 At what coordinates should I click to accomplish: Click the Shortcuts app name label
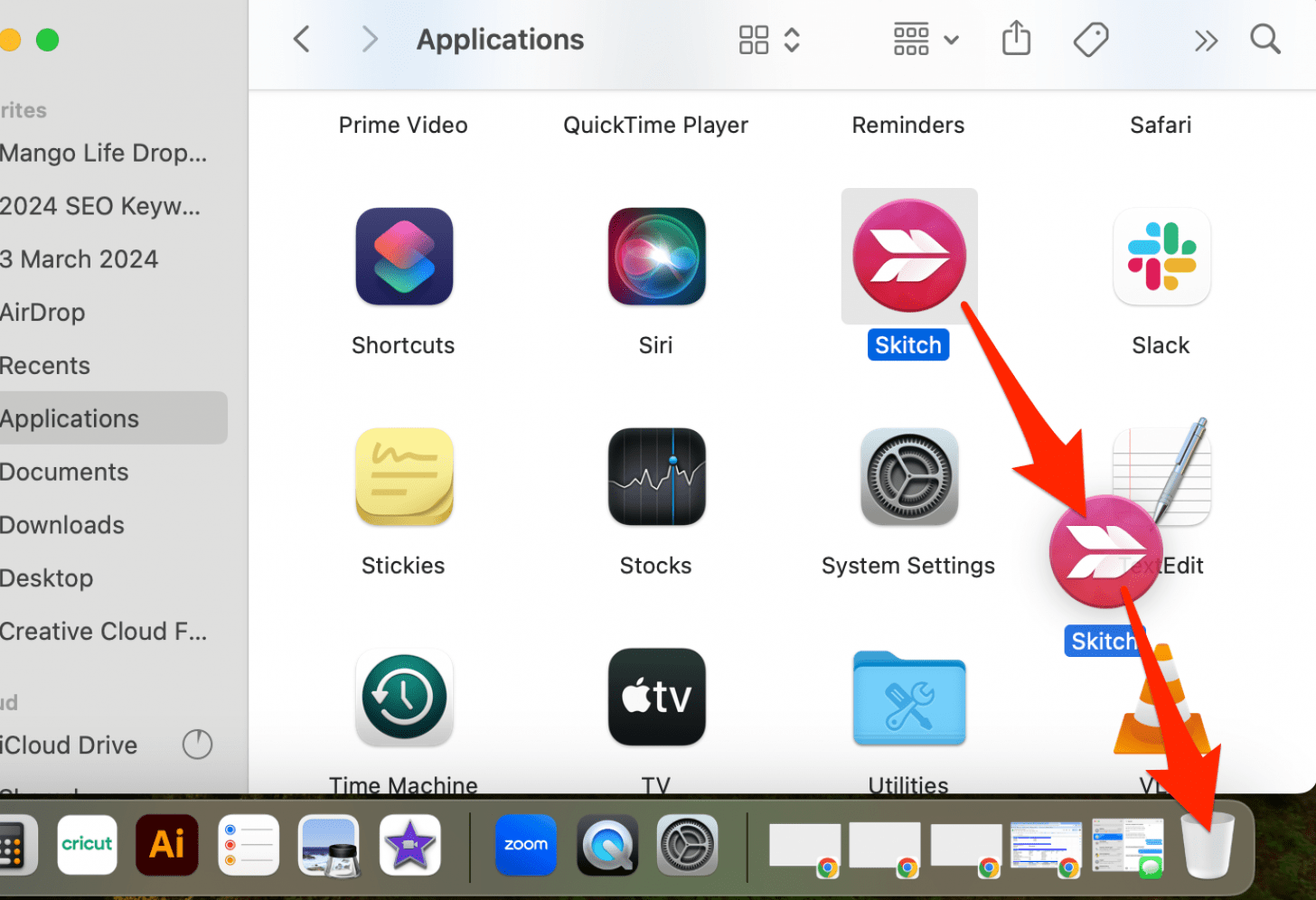click(x=403, y=345)
